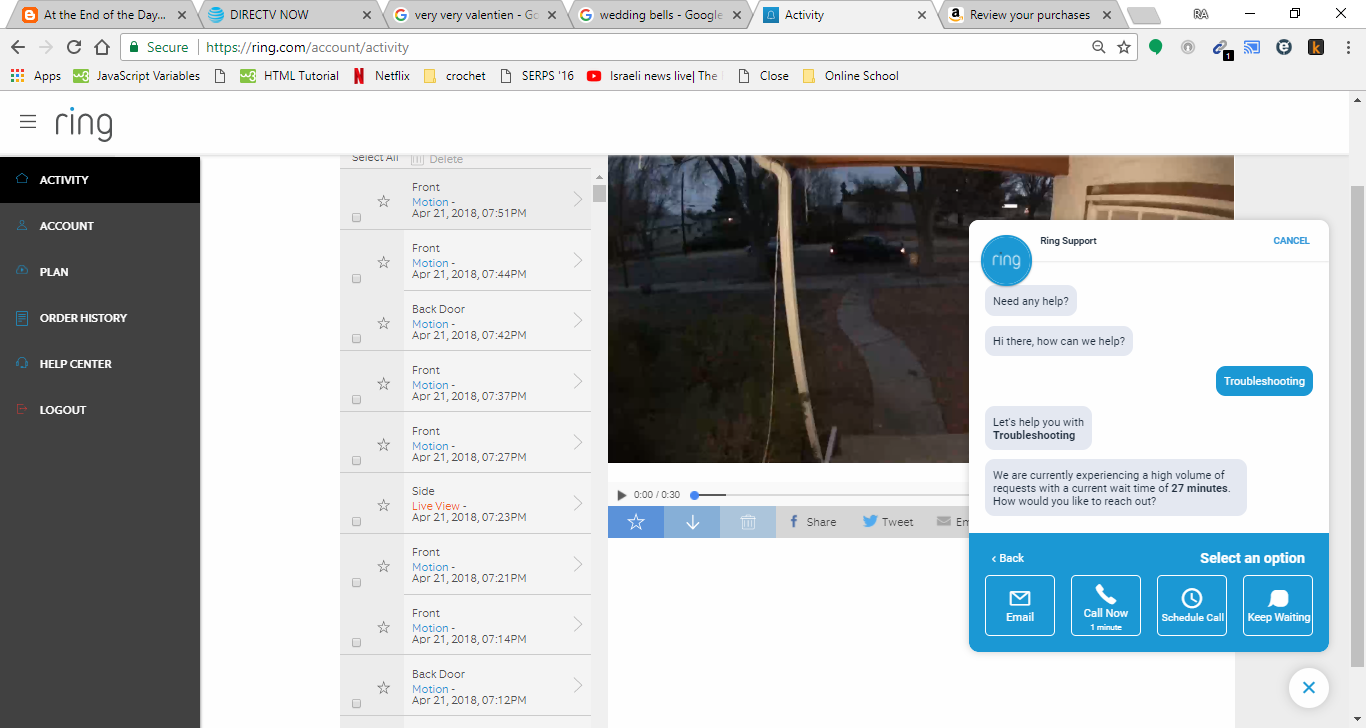Screen dimensions: 1366x728
Task: Check the box beside the Side Live View entry
Action: point(357,520)
